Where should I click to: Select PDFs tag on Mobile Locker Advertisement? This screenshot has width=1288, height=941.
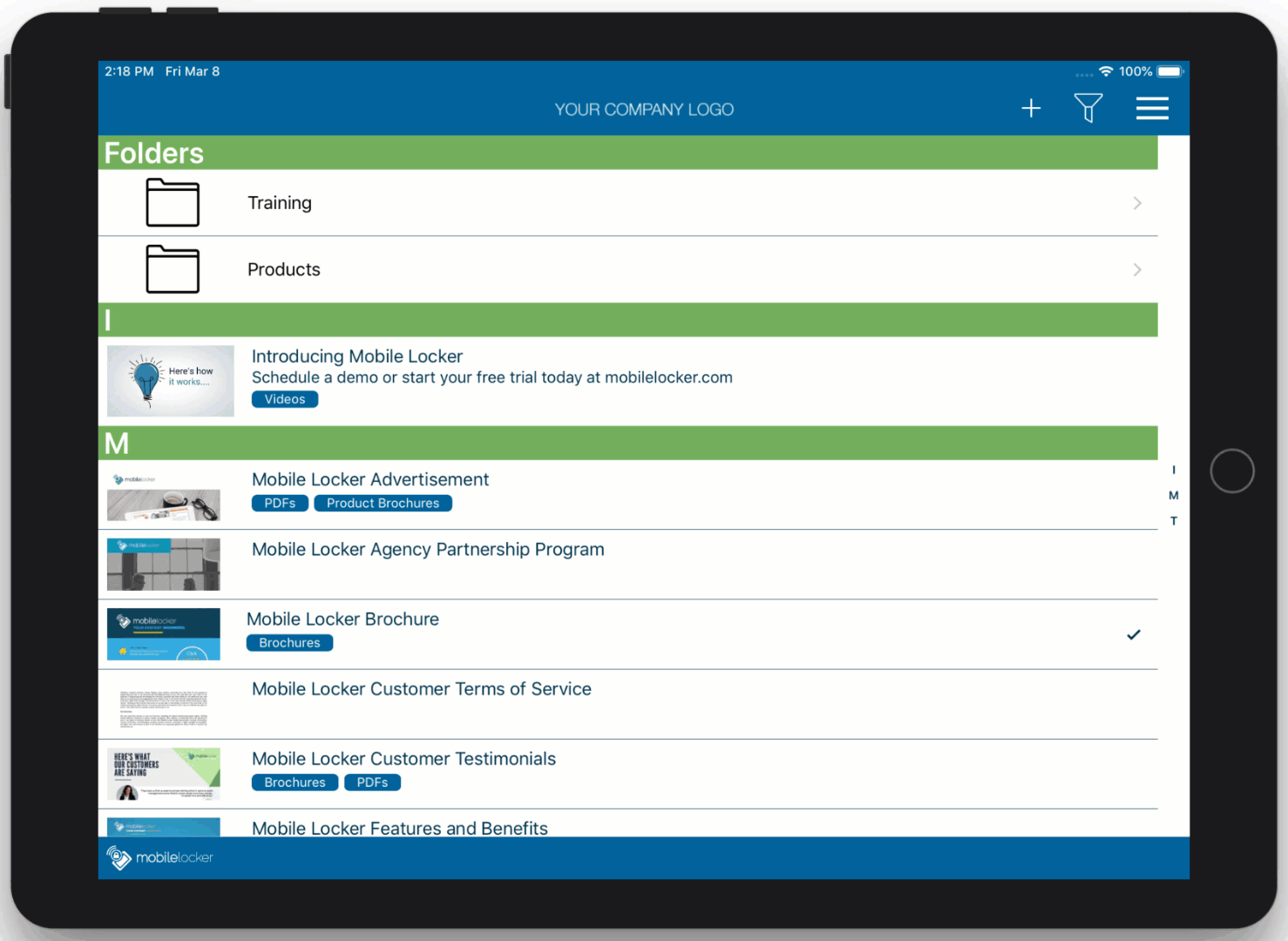click(x=280, y=503)
